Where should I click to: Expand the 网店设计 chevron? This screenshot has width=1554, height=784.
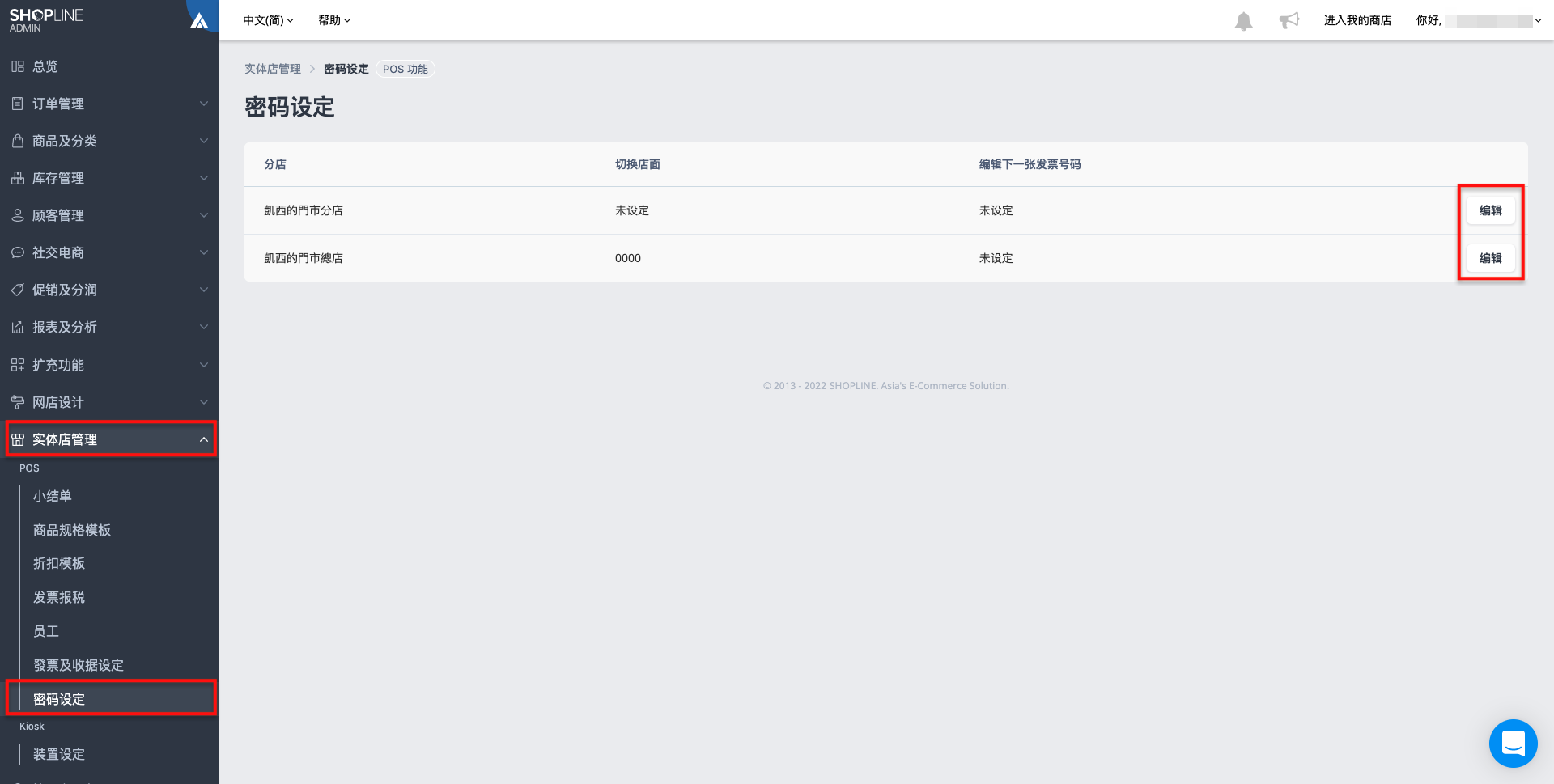coord(204,402)
